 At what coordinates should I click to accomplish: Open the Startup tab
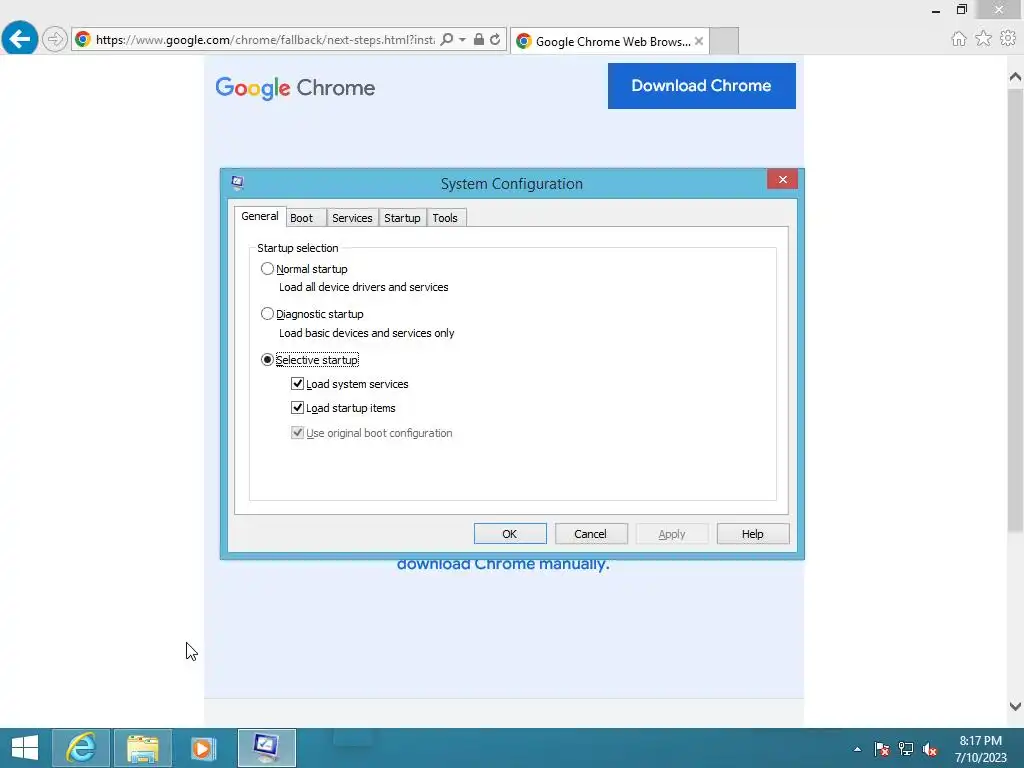[402, 218]
